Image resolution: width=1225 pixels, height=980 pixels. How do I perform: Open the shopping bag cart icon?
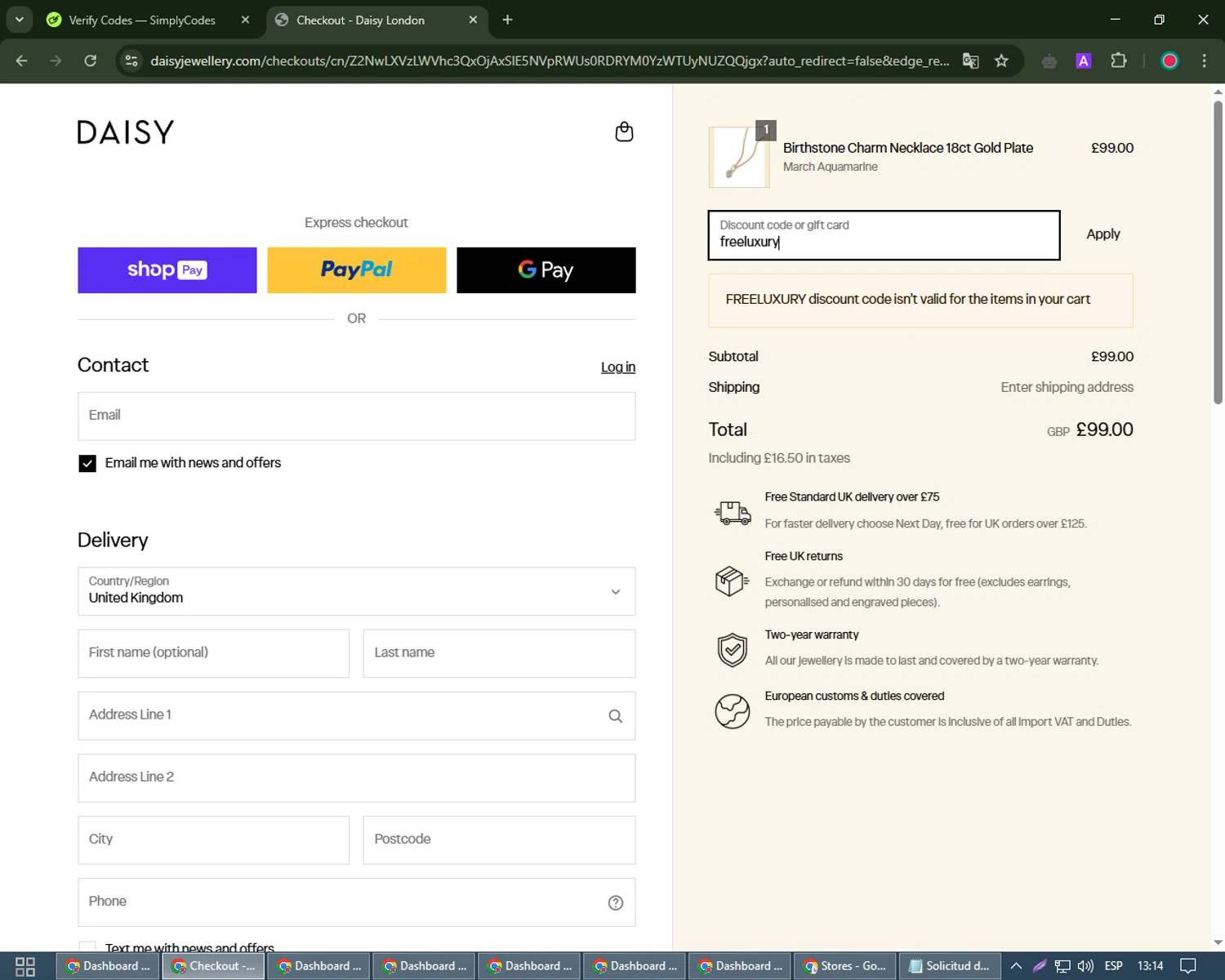[x=624, y=131]
